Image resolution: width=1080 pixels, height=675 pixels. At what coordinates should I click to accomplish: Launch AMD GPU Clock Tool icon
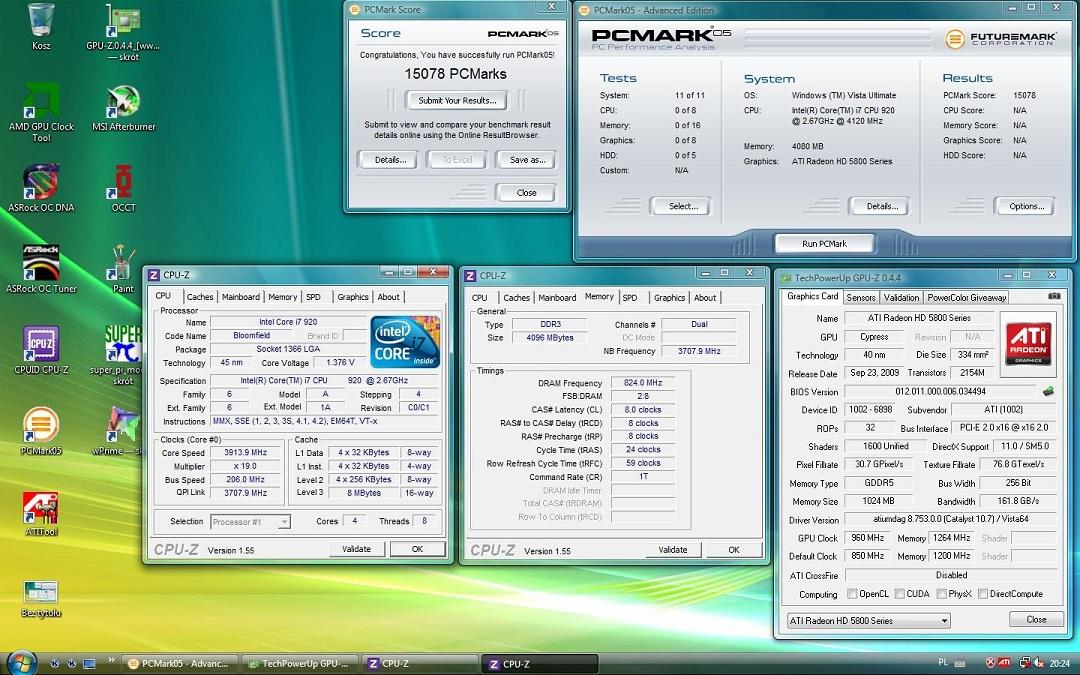(41, 112)
